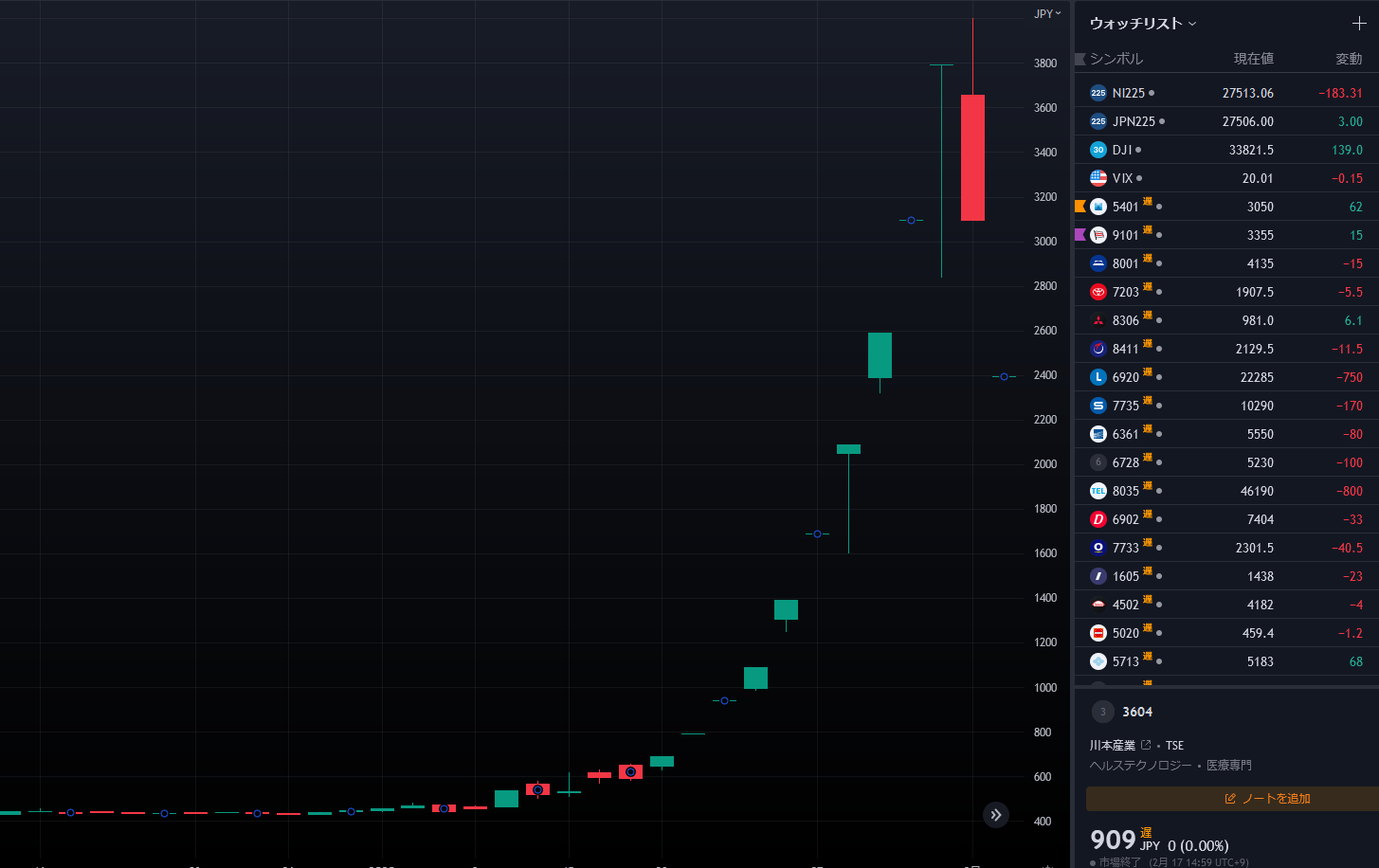This screenshot has height=868, width=1379.
Task: Open the ウォッチリスト dropdown menu
Action: (x=1143, y=24)
